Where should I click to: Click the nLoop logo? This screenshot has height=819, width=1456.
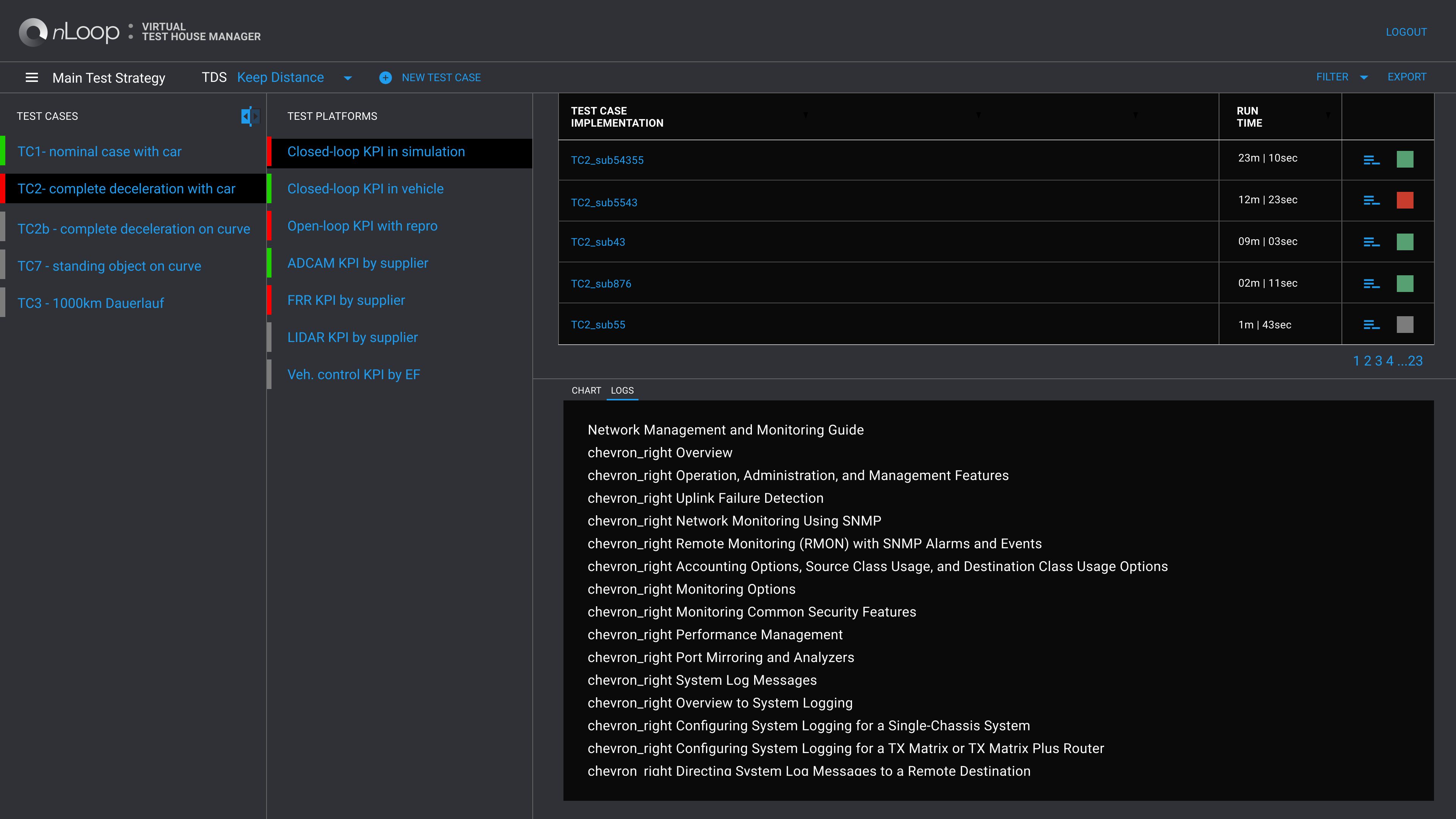click(69, 31)
